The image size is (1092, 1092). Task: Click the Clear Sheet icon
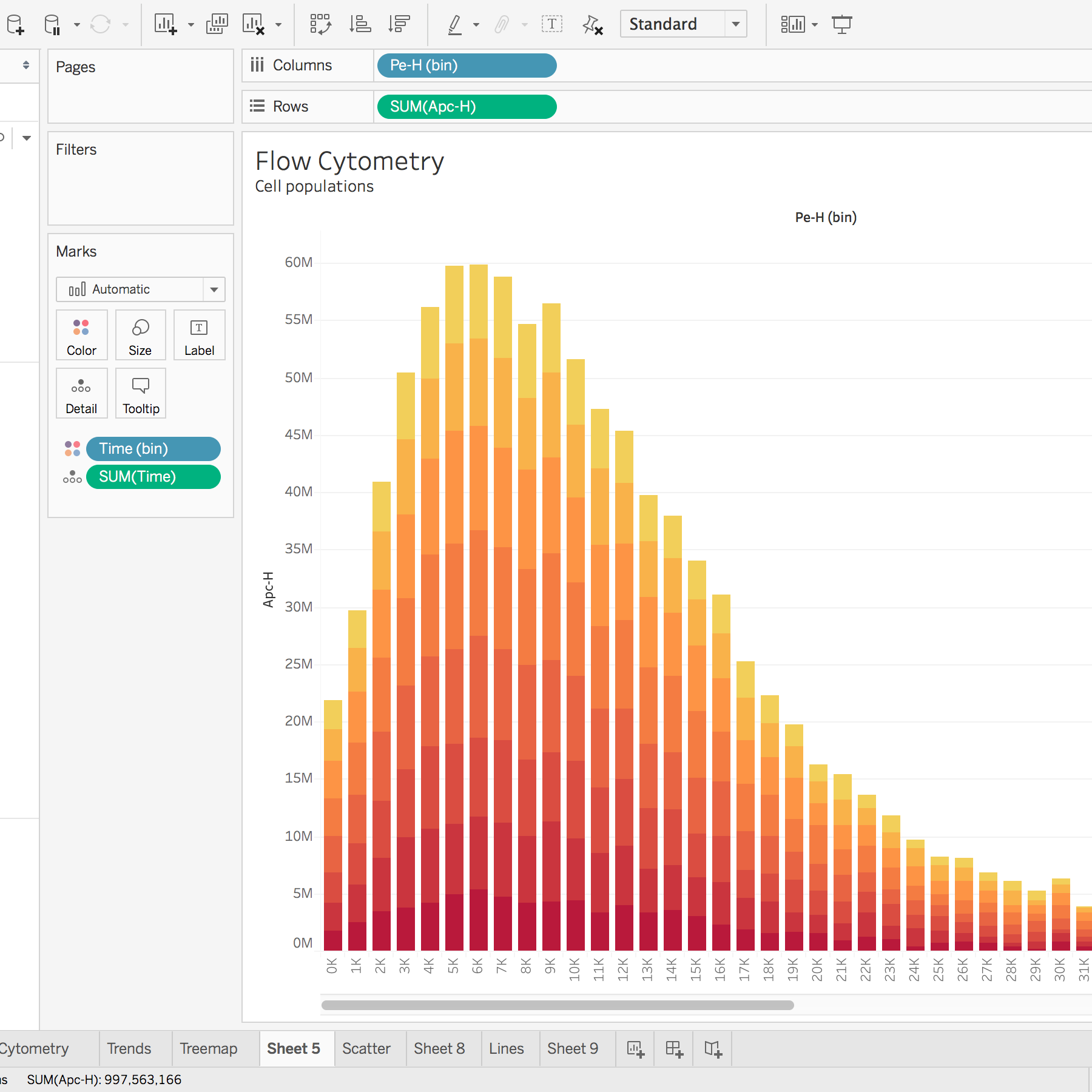(254, 24)
